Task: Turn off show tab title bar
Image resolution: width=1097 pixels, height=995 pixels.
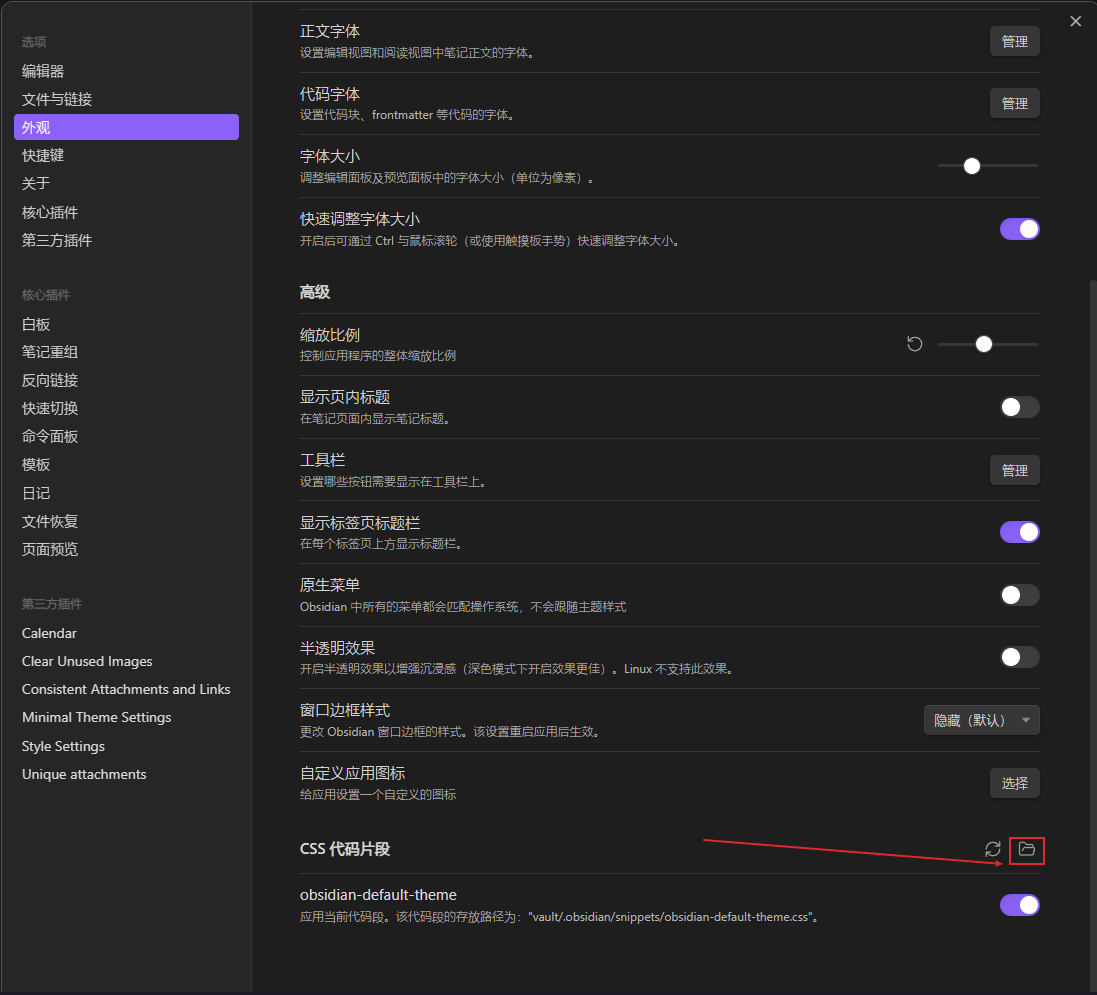Action: pyautogui.click(x=1019, y=532)
